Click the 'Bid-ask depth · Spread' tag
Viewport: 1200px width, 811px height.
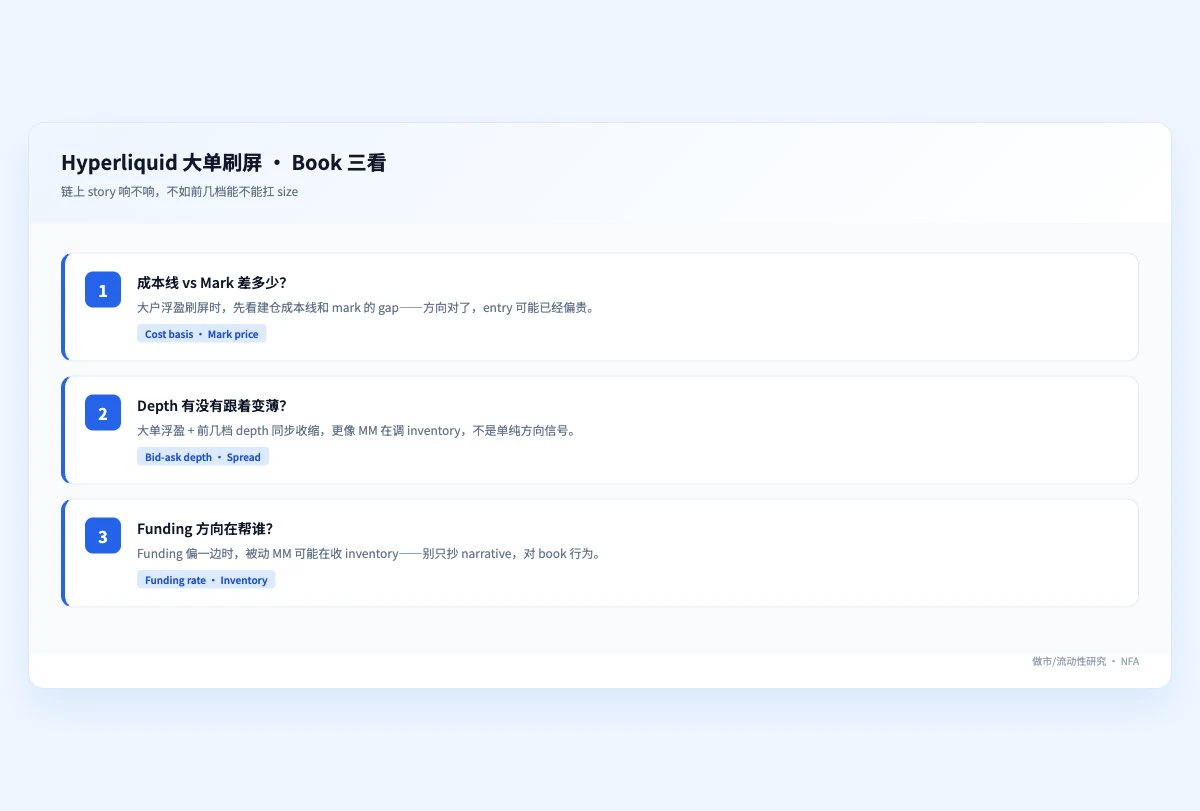(203, 457)
